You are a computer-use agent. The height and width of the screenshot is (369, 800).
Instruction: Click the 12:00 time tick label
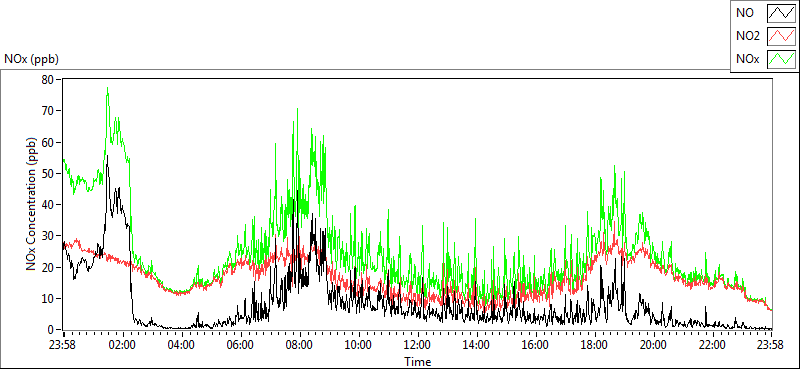(418, 345)
